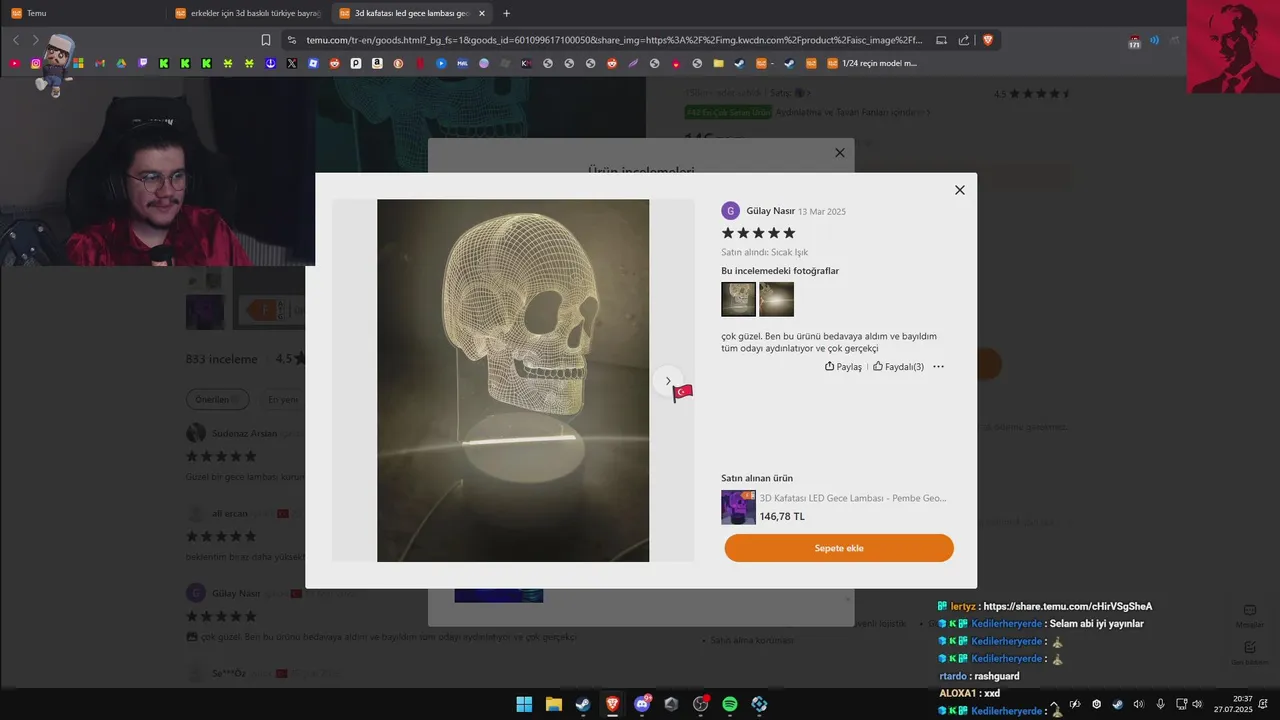This screenshot has height=720, width=1280.
Task: Open the purchased product thumbnail
Action: point(738,507)
